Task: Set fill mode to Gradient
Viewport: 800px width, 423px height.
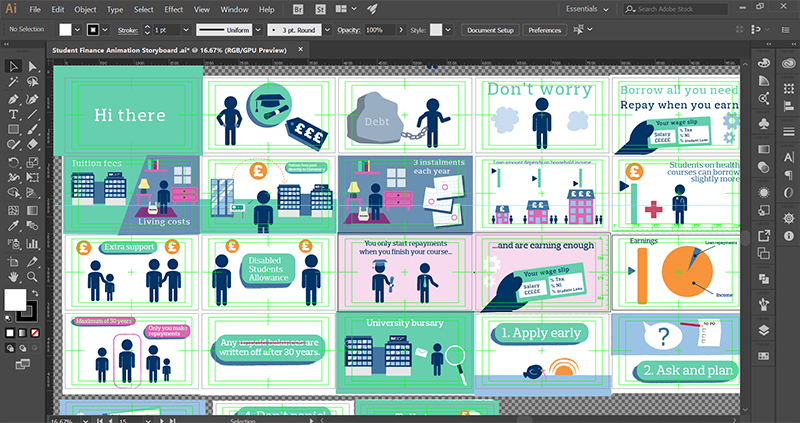Action: pos(22,333)
